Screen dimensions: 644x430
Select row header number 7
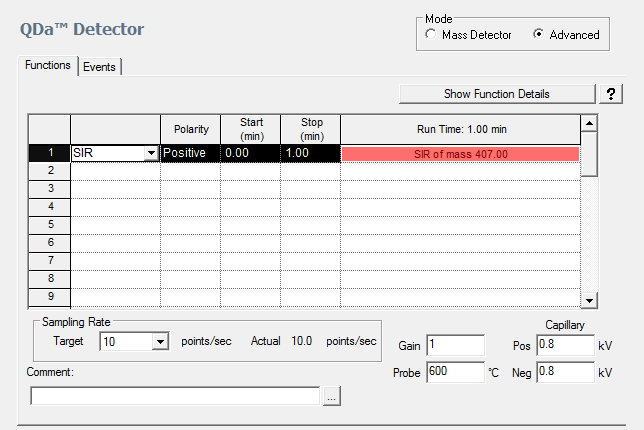point(50,262)
